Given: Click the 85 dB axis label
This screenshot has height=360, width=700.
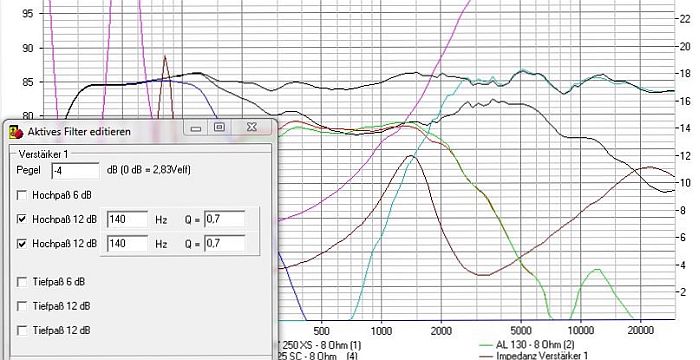Looking at the screenshot, I should click(27, 83).
